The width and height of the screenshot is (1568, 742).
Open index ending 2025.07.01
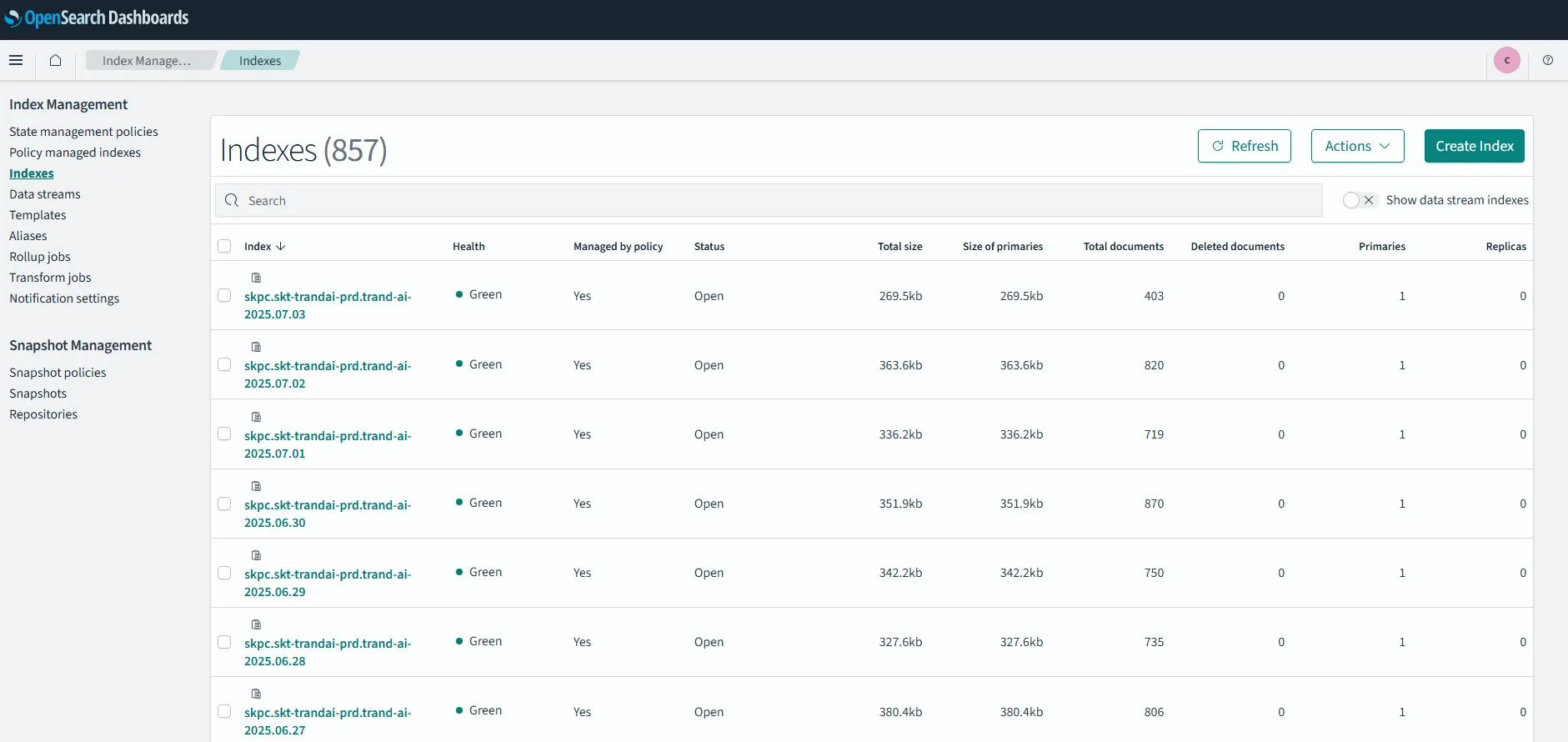click(x=328, y=444)
